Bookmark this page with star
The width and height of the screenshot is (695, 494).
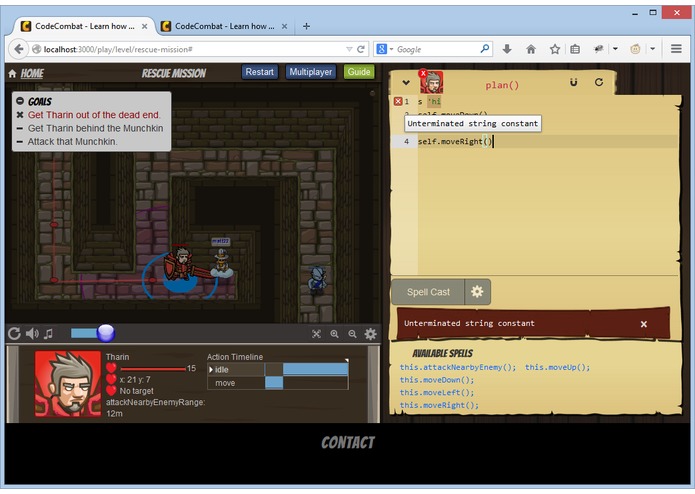tap(554, 49)
